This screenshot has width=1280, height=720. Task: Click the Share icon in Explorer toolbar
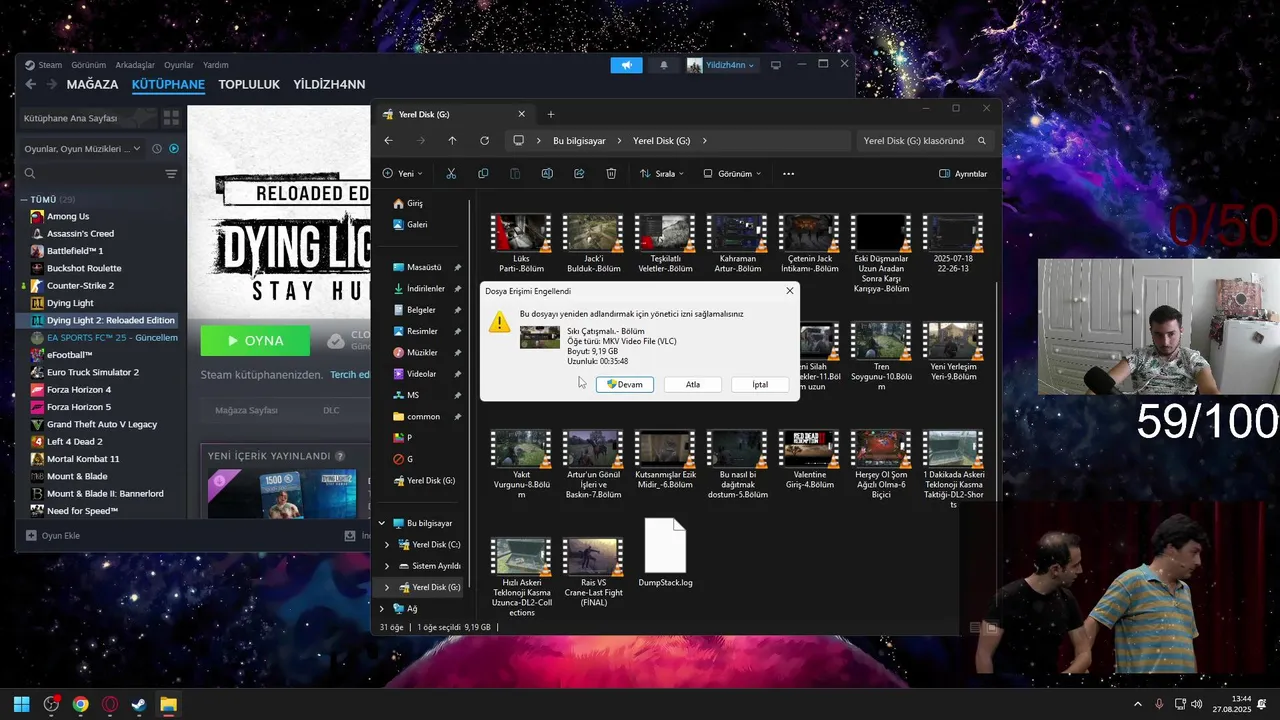[579, 173]
